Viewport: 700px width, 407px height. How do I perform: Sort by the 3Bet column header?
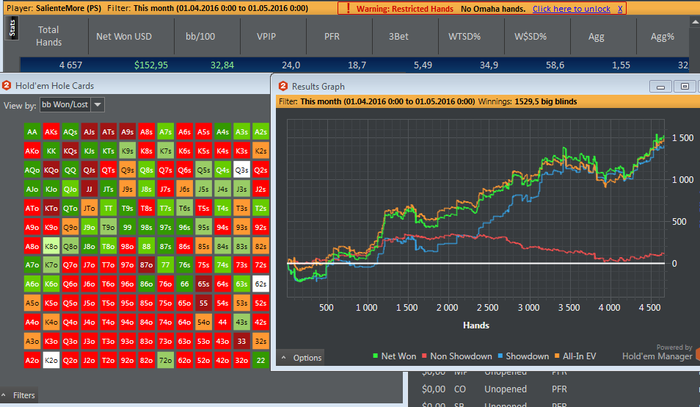click(x=398, y=37)
